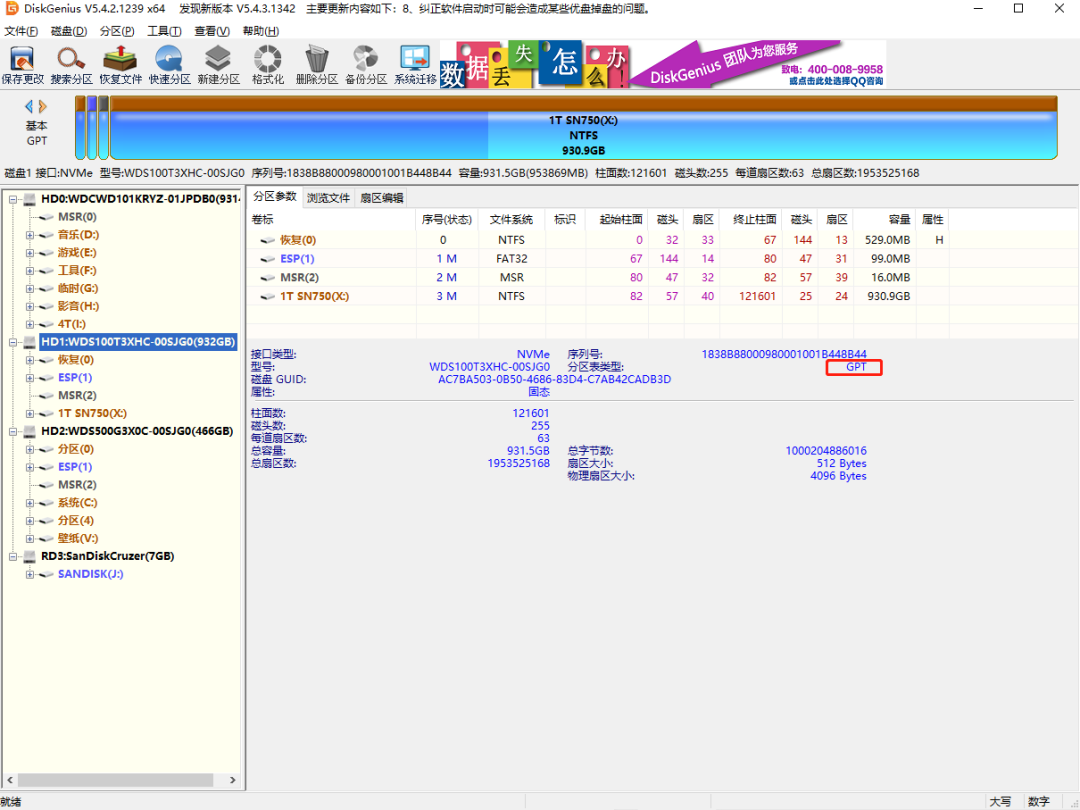Select 临时(G:) in the disk tree
This screenshot has height=810, width=1080.
(78, 289)
